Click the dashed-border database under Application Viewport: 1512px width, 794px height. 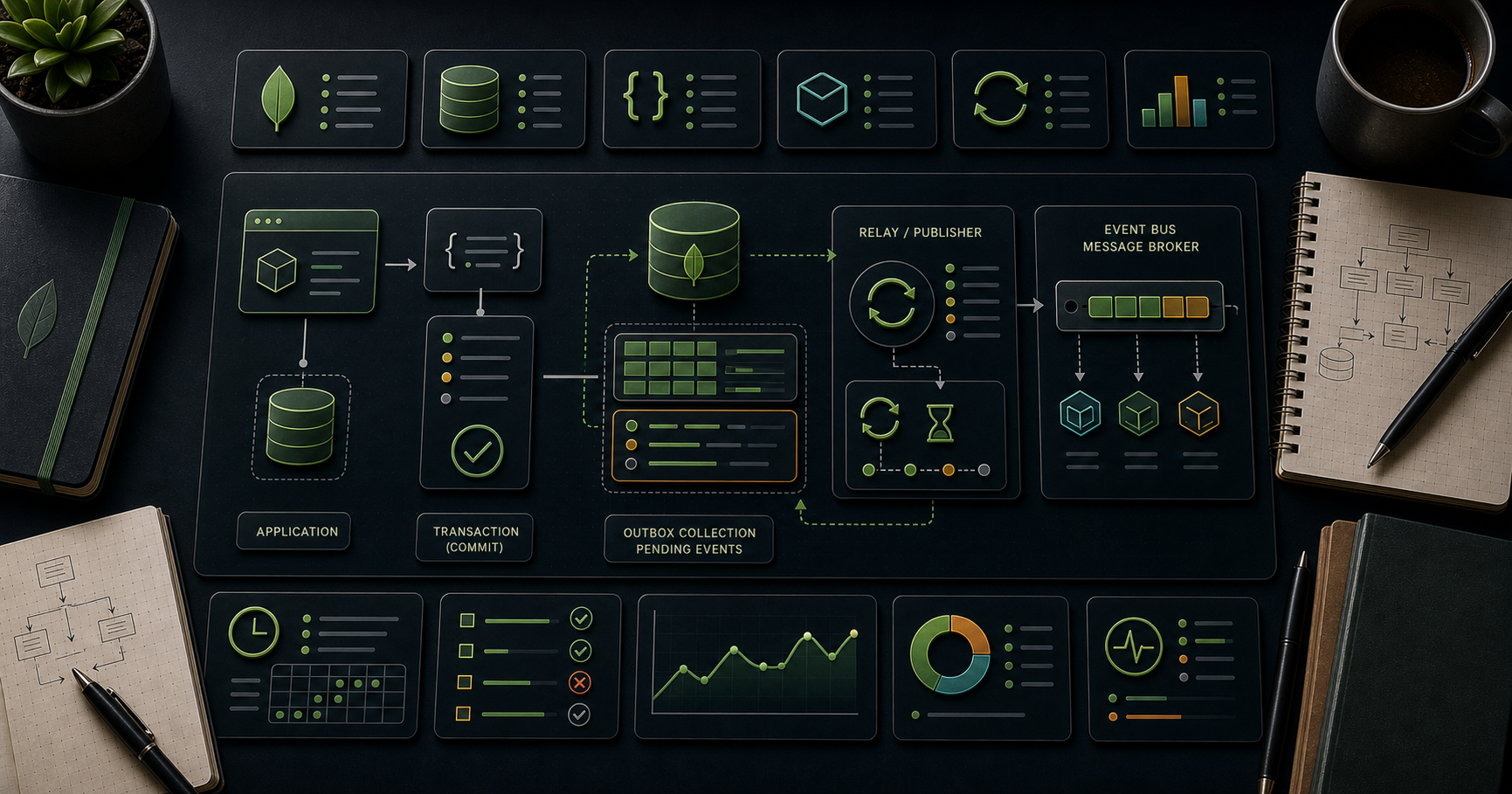300,427
